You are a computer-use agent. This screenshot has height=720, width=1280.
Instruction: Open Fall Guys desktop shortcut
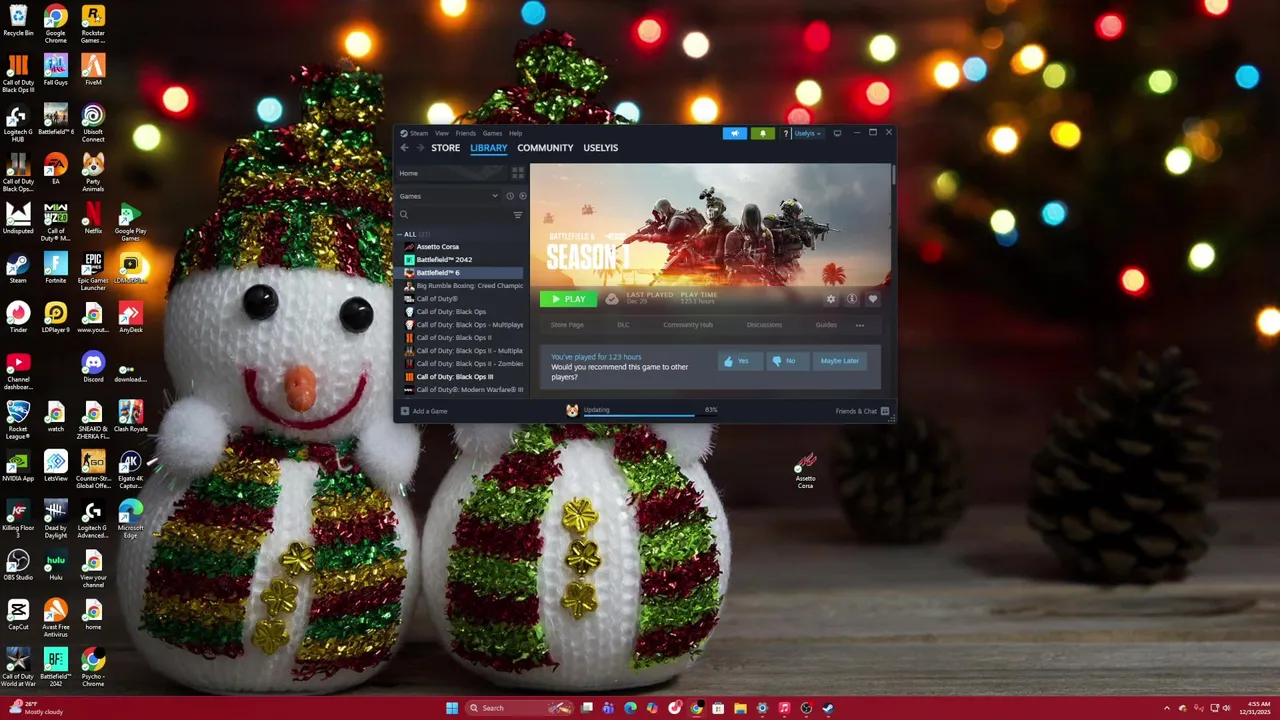(55, 69)
